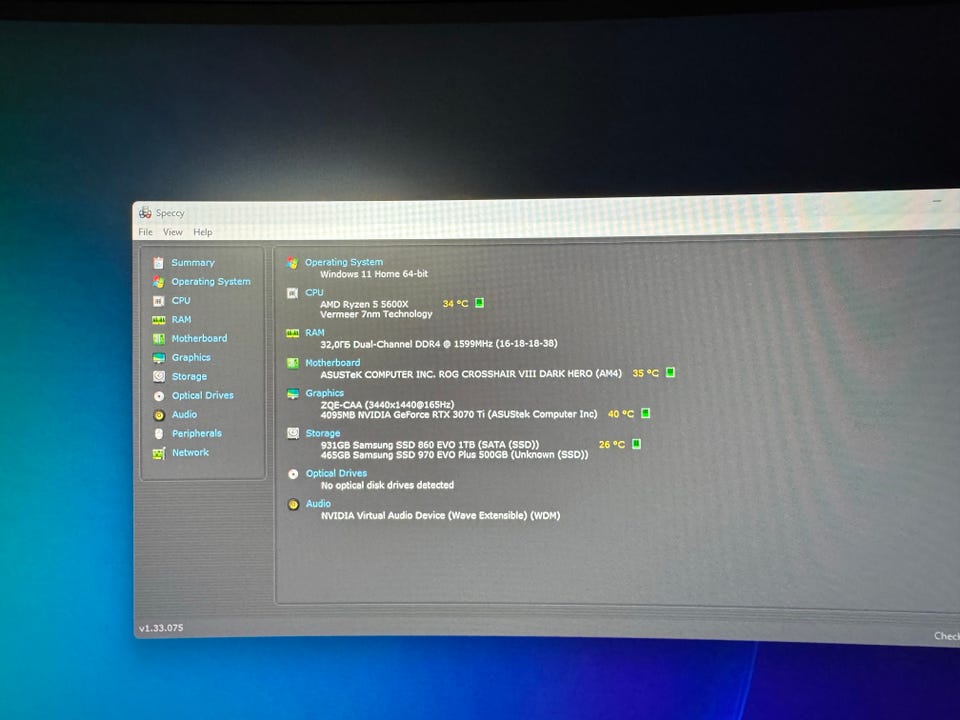Screen dimensions: 960x720
Task: Select the AMD Ryzen 5 5600X text
Action: tap(364, 304)
